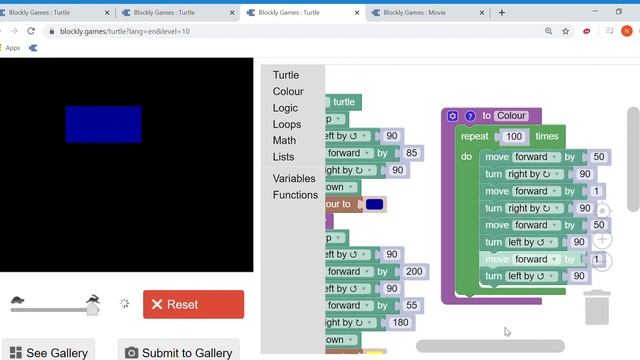The image size is (640, 360).
Task: Click the repeat block label
Action: pos(474,136)
